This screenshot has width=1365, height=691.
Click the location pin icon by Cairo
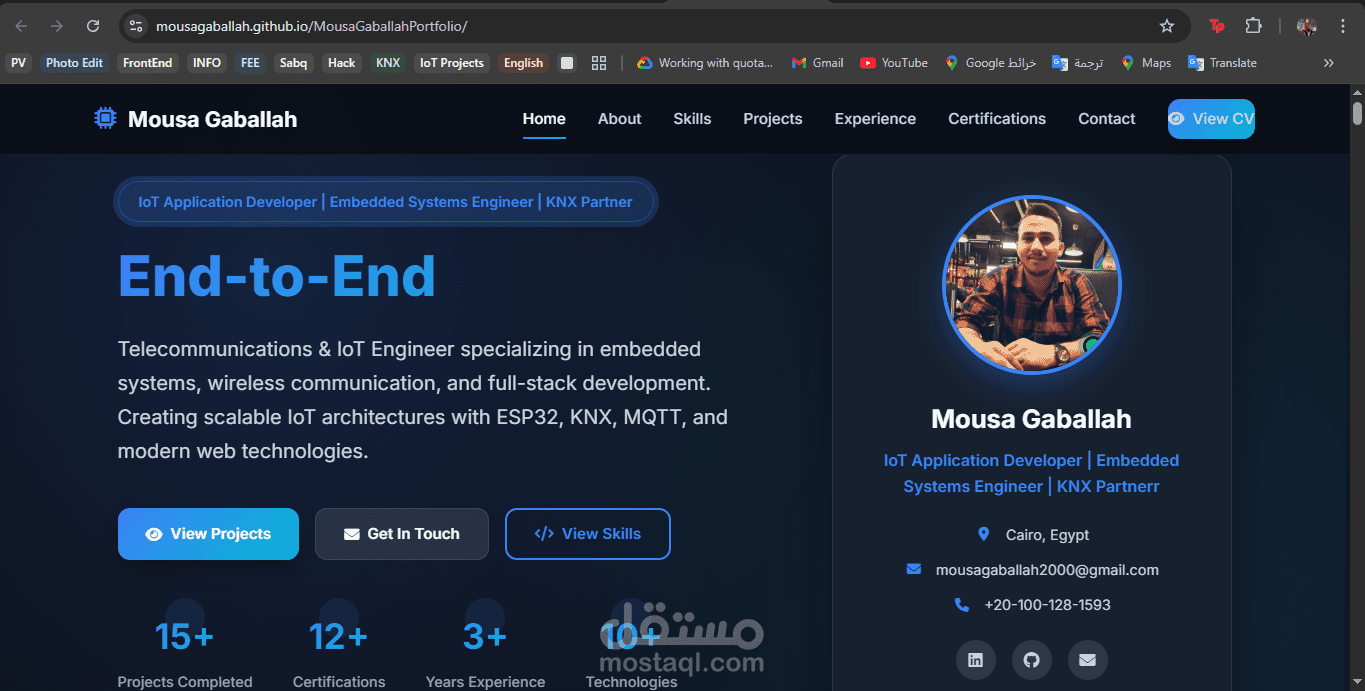coord(983,534)
